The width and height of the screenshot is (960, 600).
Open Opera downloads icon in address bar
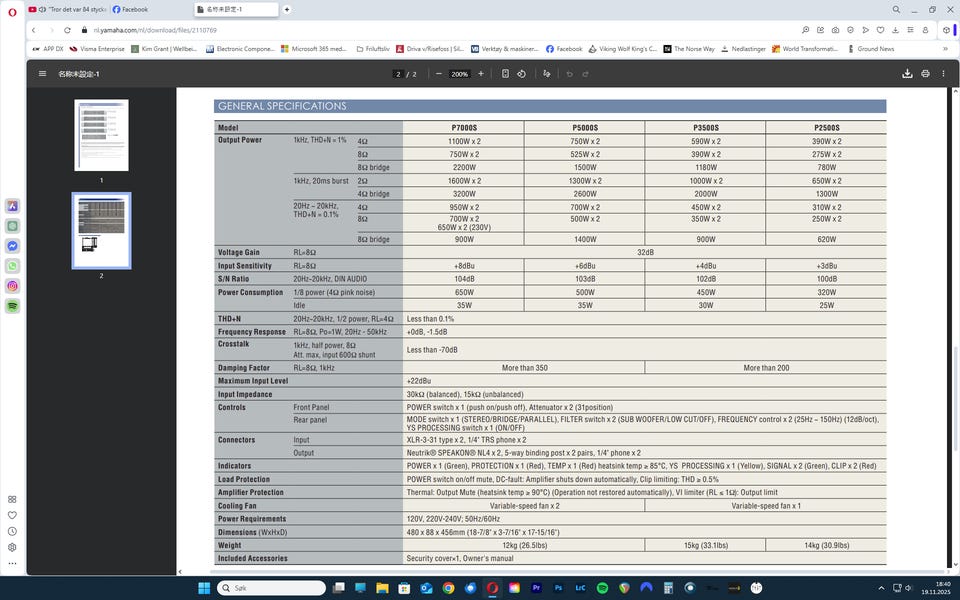click(x=895, y=30)
